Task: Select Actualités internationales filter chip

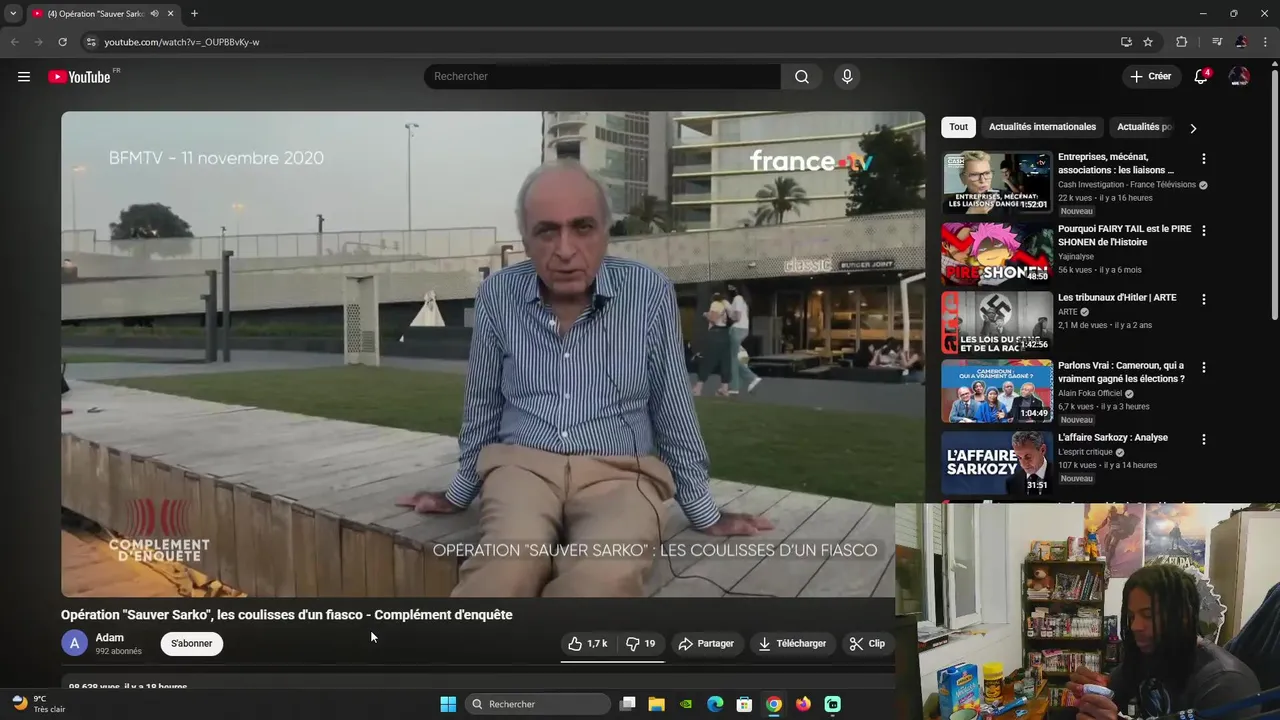Action: [x=1042, y=127]
